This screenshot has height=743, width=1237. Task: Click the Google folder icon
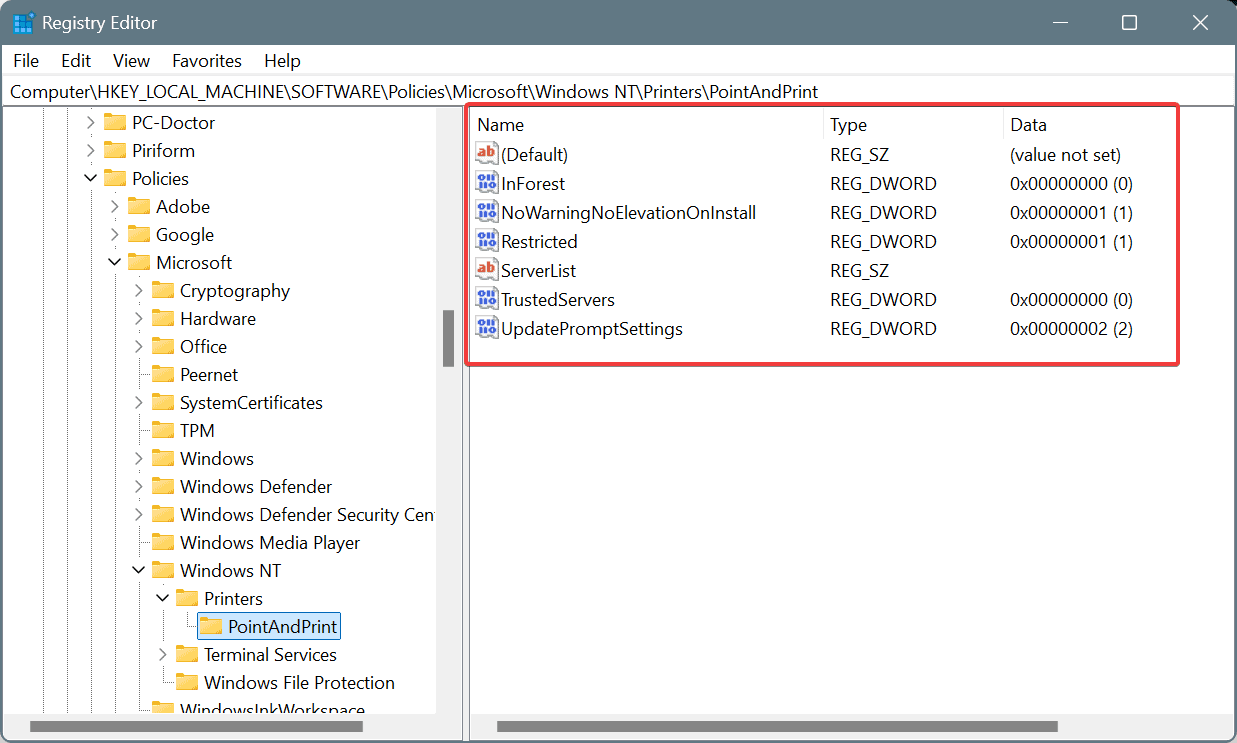pyautogui.click(x=139, y=235)
